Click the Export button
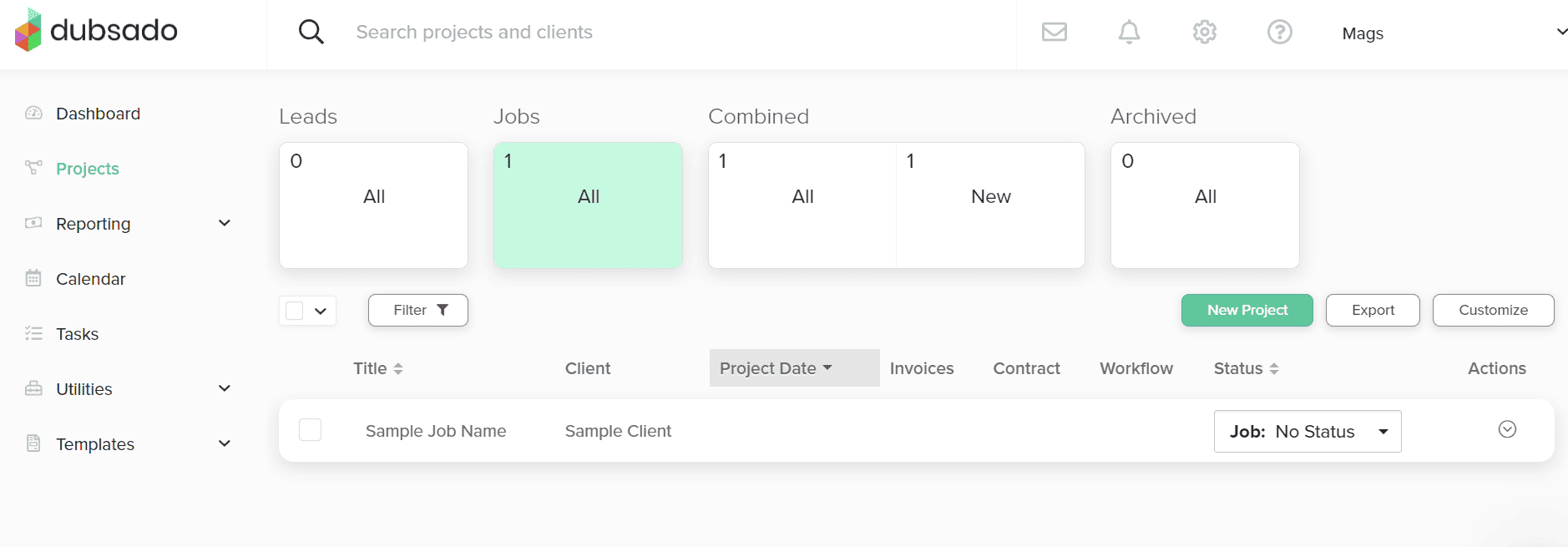The image size is (1568, 547). point(1372,310)
